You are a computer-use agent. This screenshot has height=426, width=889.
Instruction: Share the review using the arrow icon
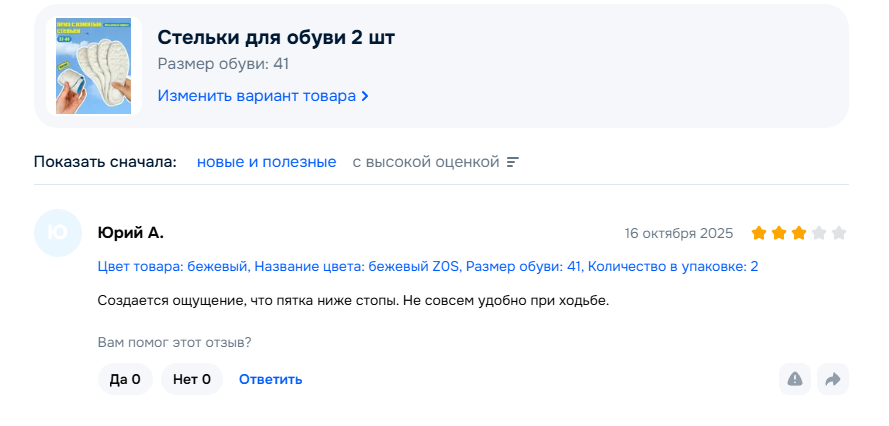833,379
